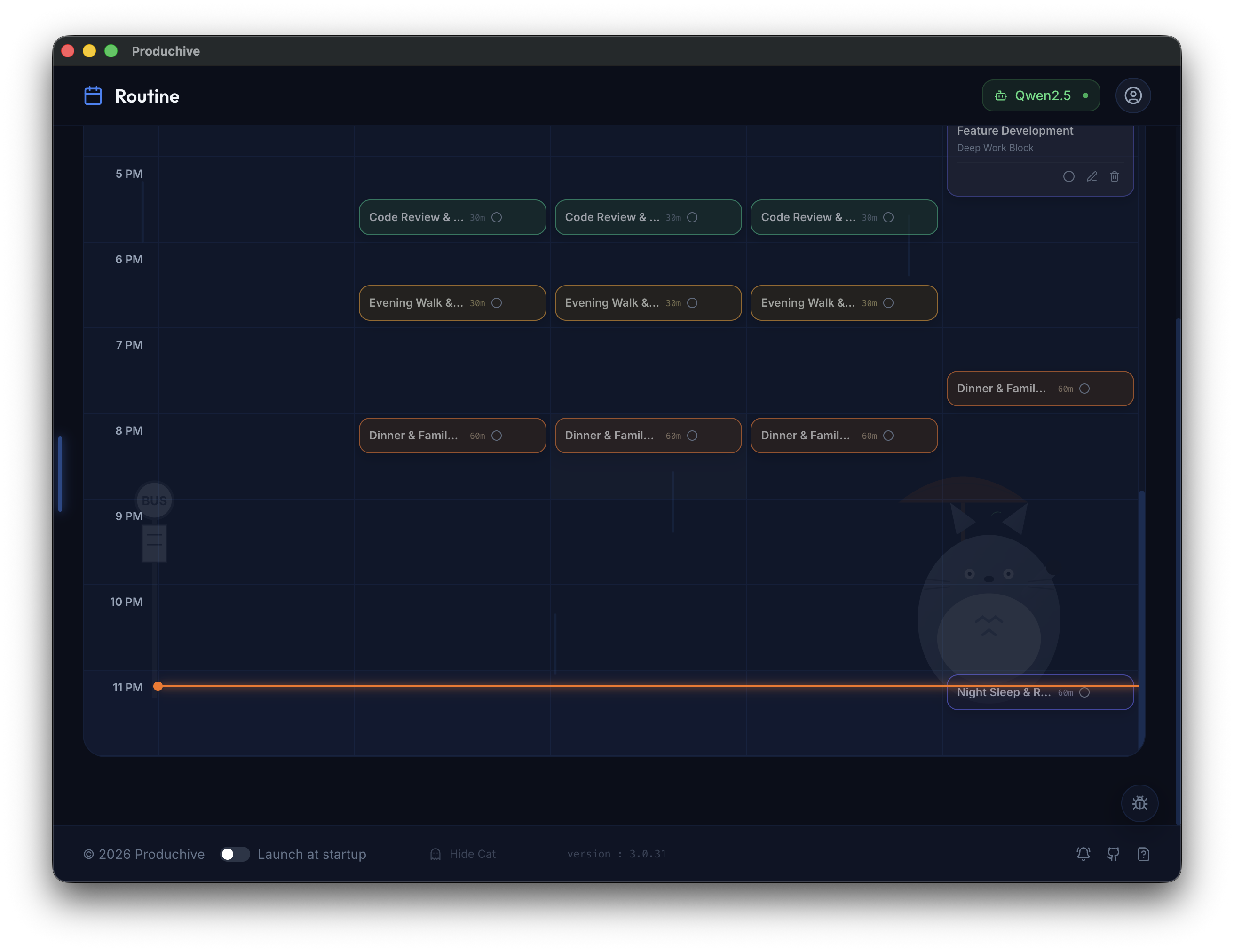Click the Deep Work Block subtitle
1234x952 pixels.
click(995, 148)
